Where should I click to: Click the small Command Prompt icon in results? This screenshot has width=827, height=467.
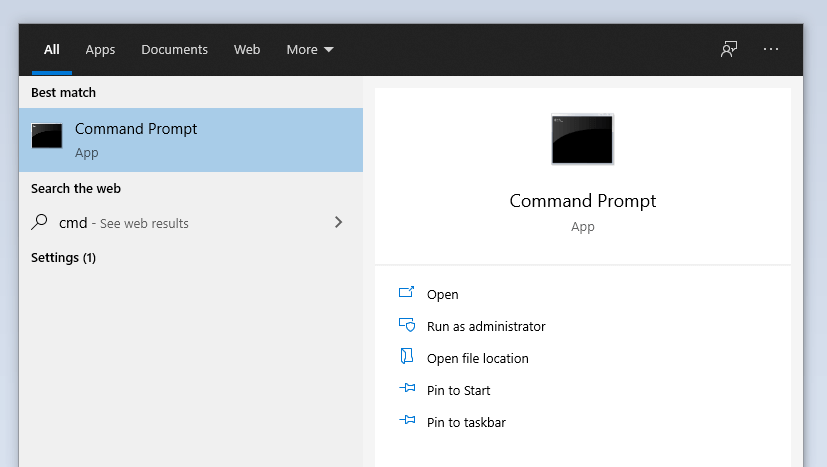point(47,136)
